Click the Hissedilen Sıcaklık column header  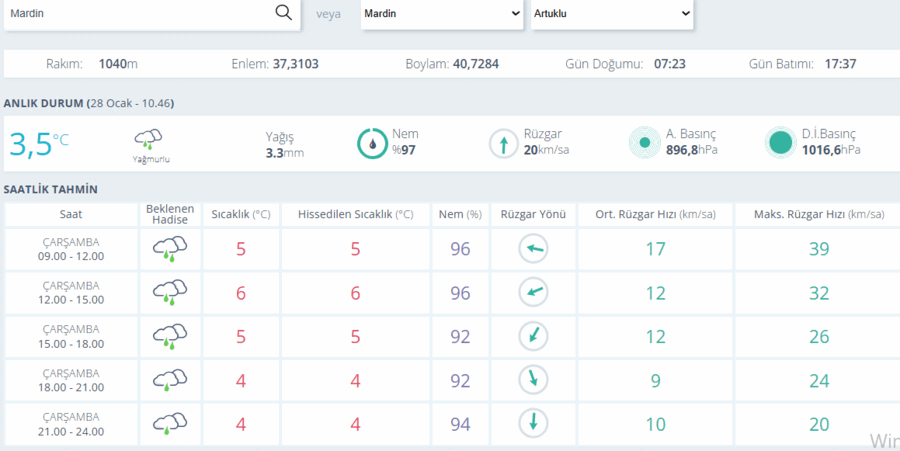point(355,215)
